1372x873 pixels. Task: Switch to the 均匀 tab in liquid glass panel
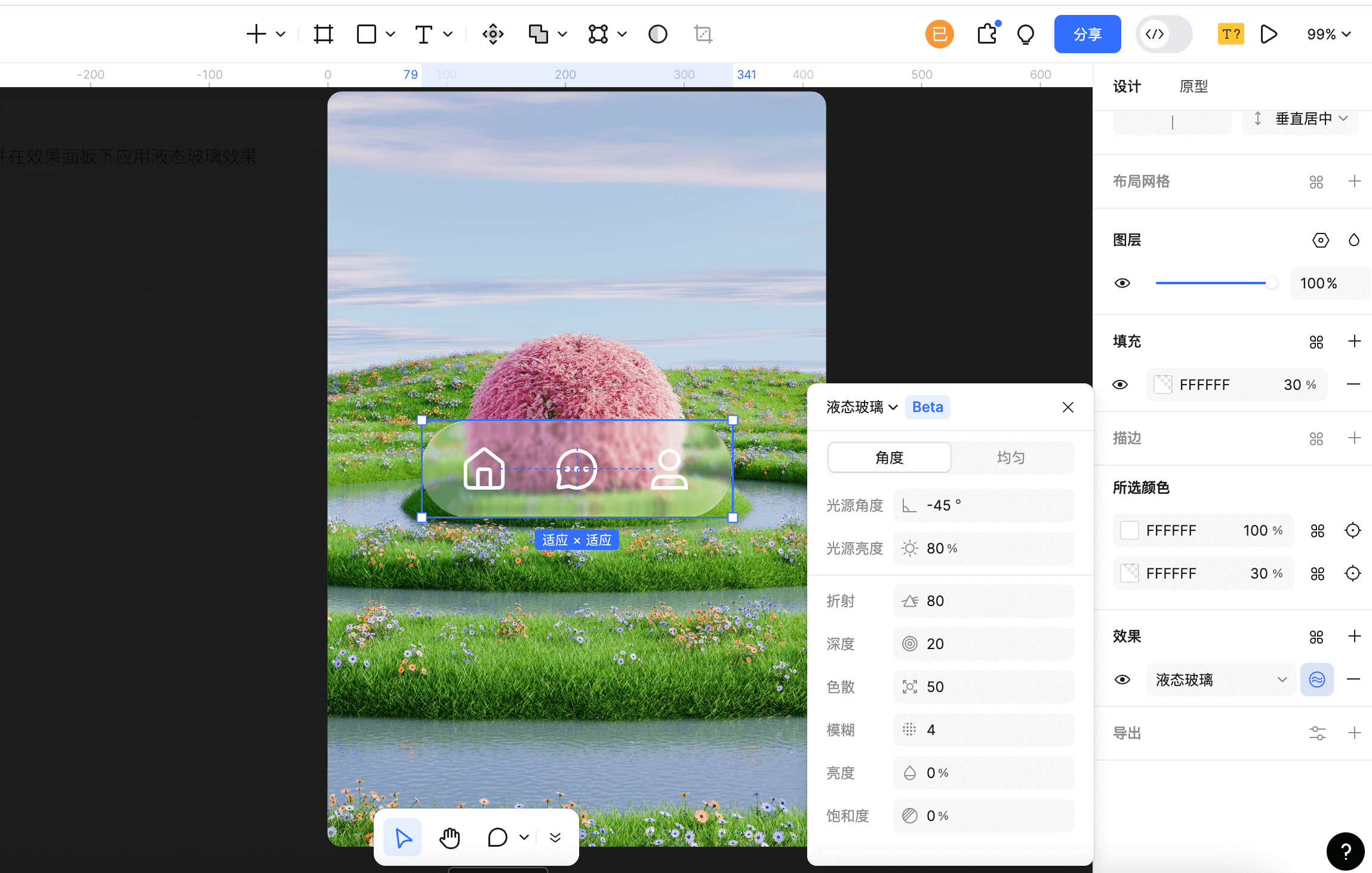pos(1011,457)
